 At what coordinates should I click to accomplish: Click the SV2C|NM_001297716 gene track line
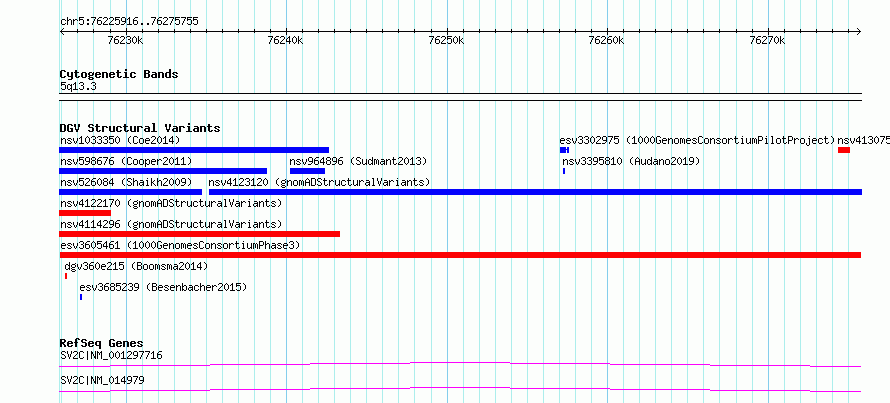[x=460, y=364]
